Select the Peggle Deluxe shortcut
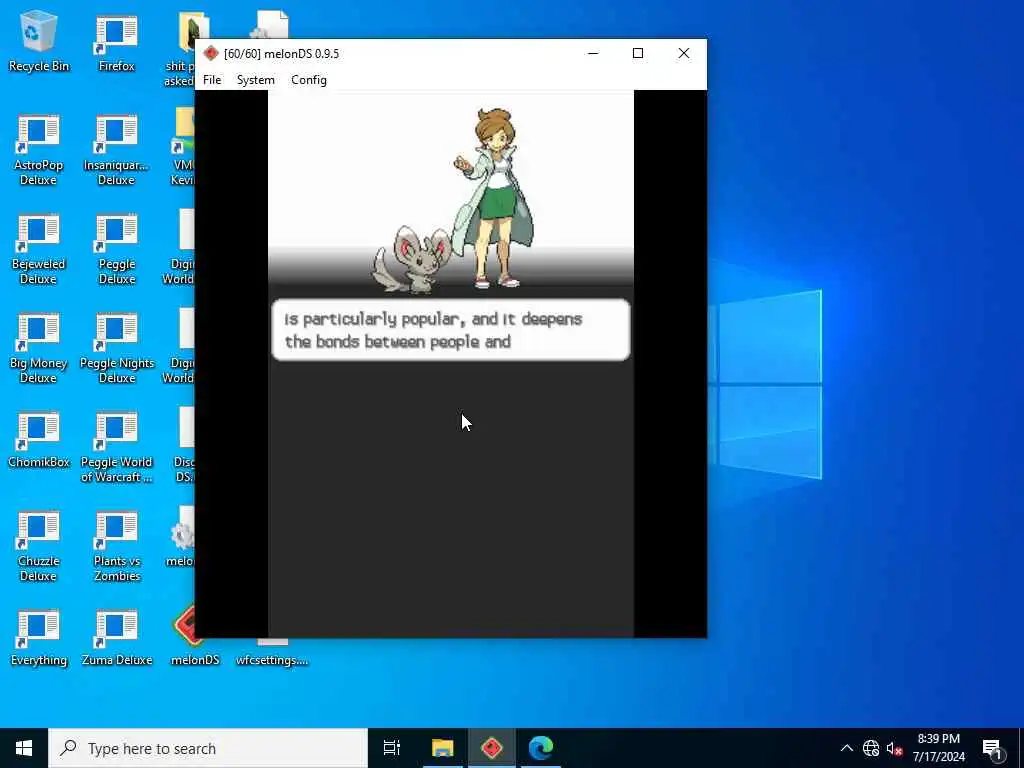The width and height of the screenshot is (1024, 768). [x=117, y=248]
